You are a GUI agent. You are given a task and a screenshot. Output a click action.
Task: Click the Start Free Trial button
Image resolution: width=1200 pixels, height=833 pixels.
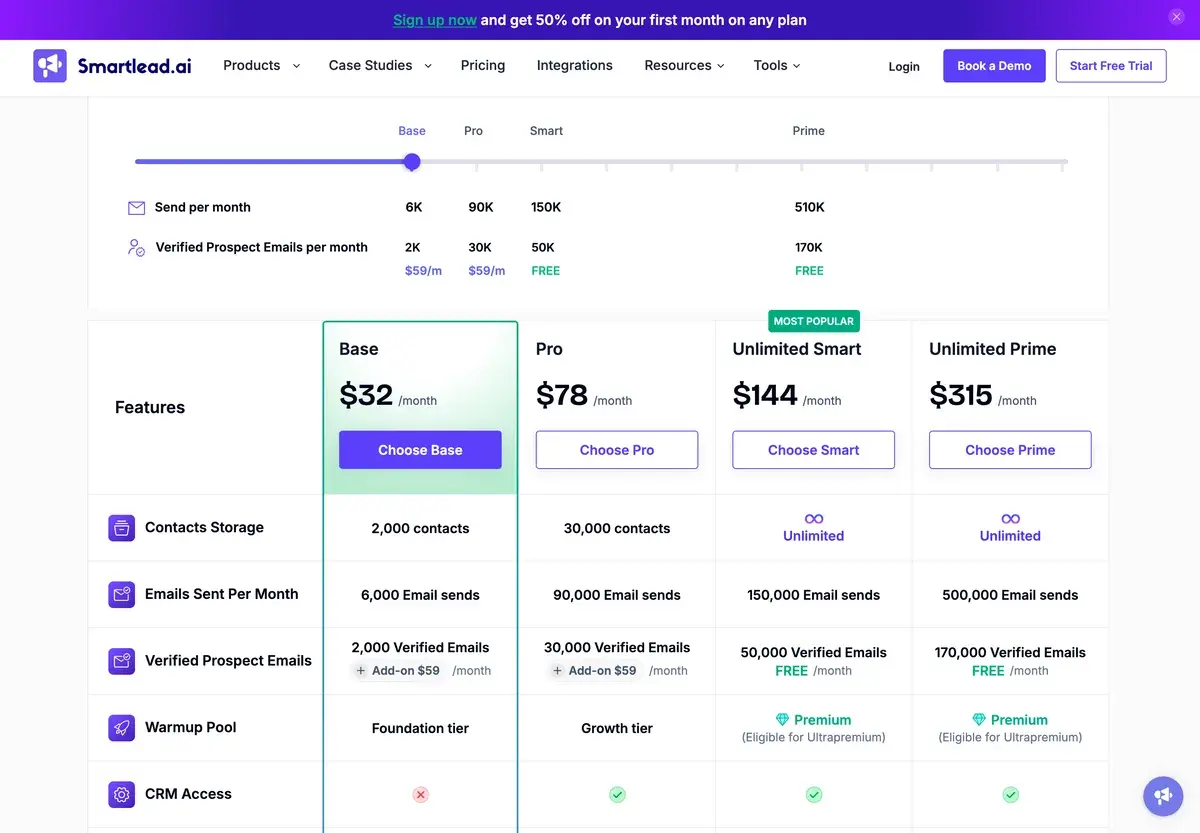click(1111, 66)
